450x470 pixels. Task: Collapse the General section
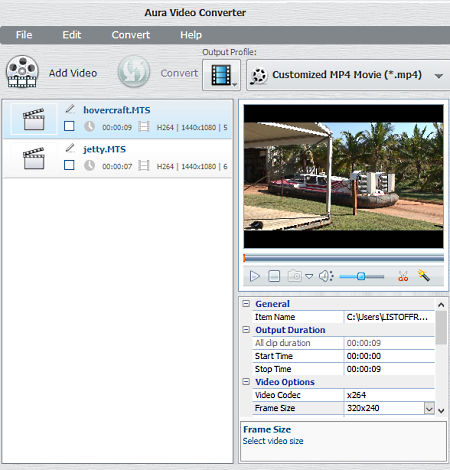click(246, 304)
